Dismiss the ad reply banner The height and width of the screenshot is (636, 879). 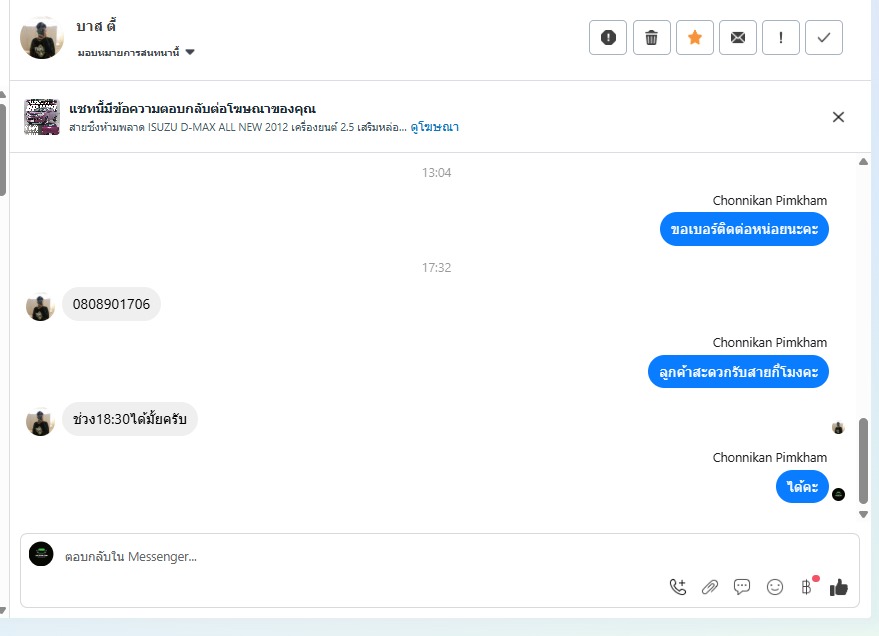point(838,117)
